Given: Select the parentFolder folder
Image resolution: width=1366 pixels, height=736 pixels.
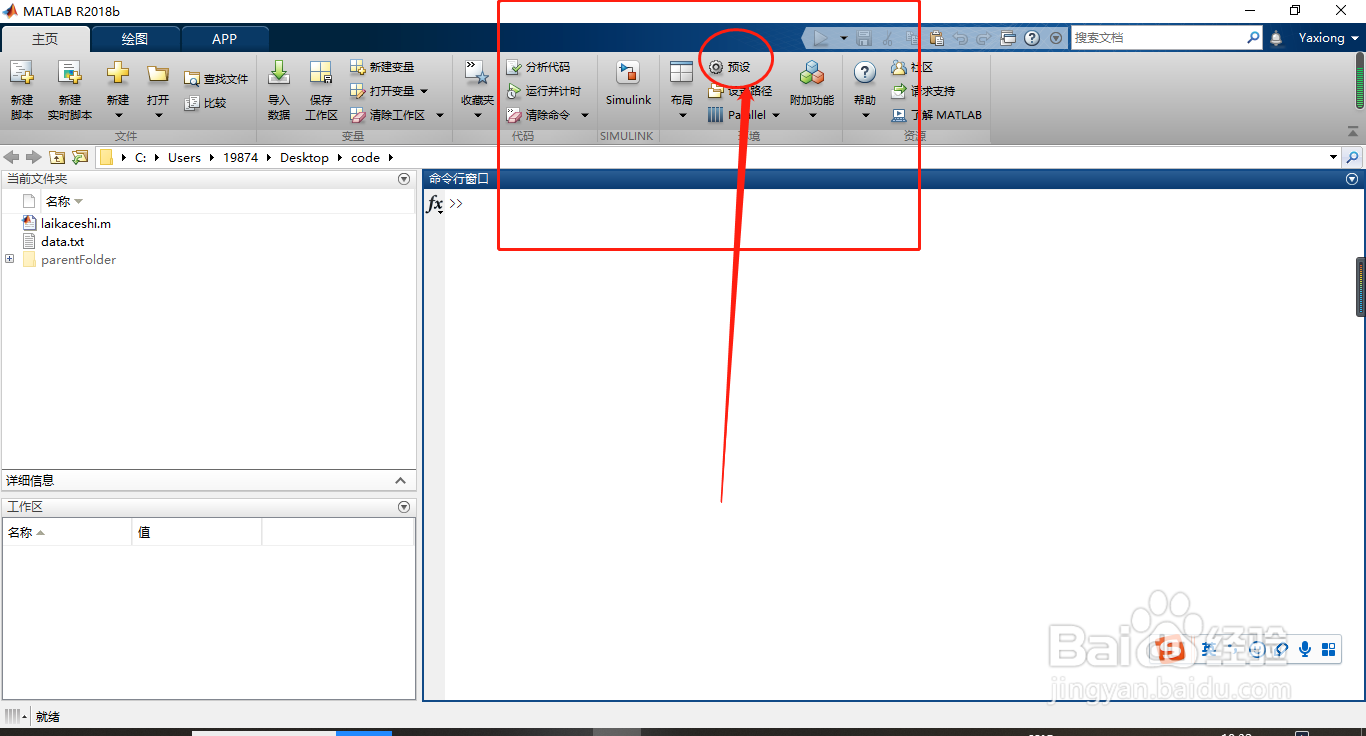Looking at the screenshot, I should tap(78, 259).
